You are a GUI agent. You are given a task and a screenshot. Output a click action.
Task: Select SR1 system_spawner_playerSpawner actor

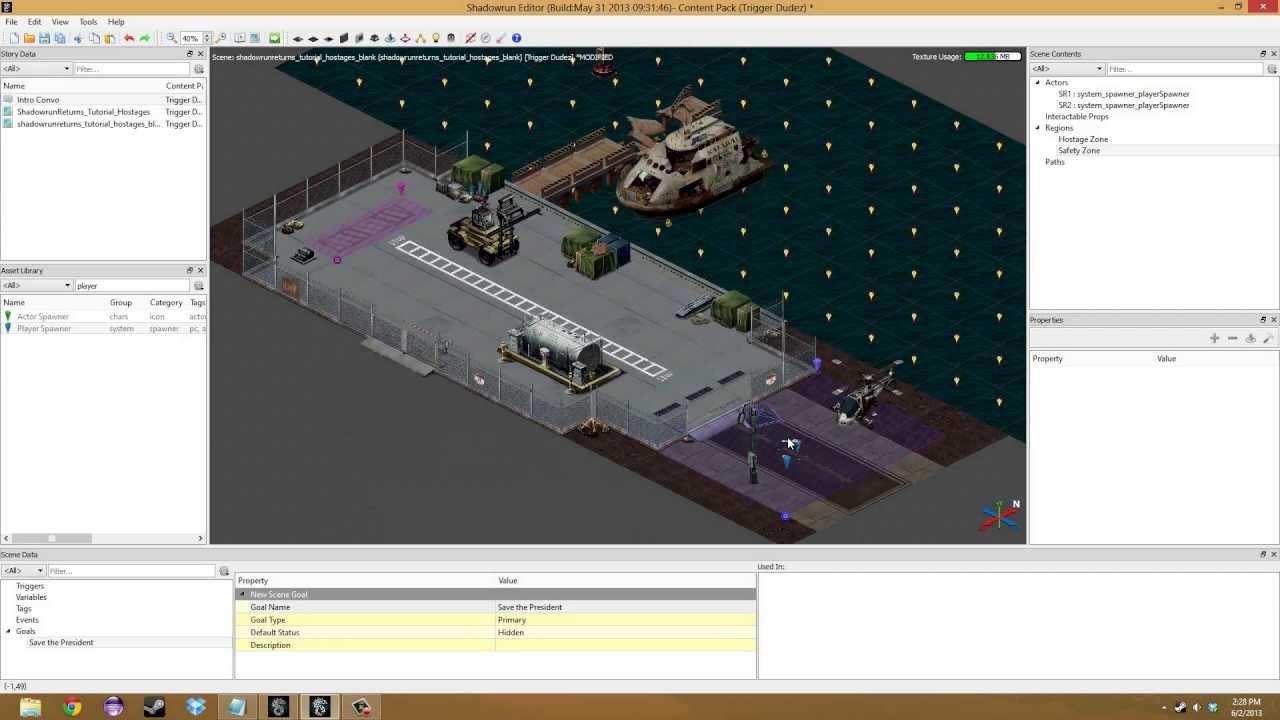(1124, 94)
